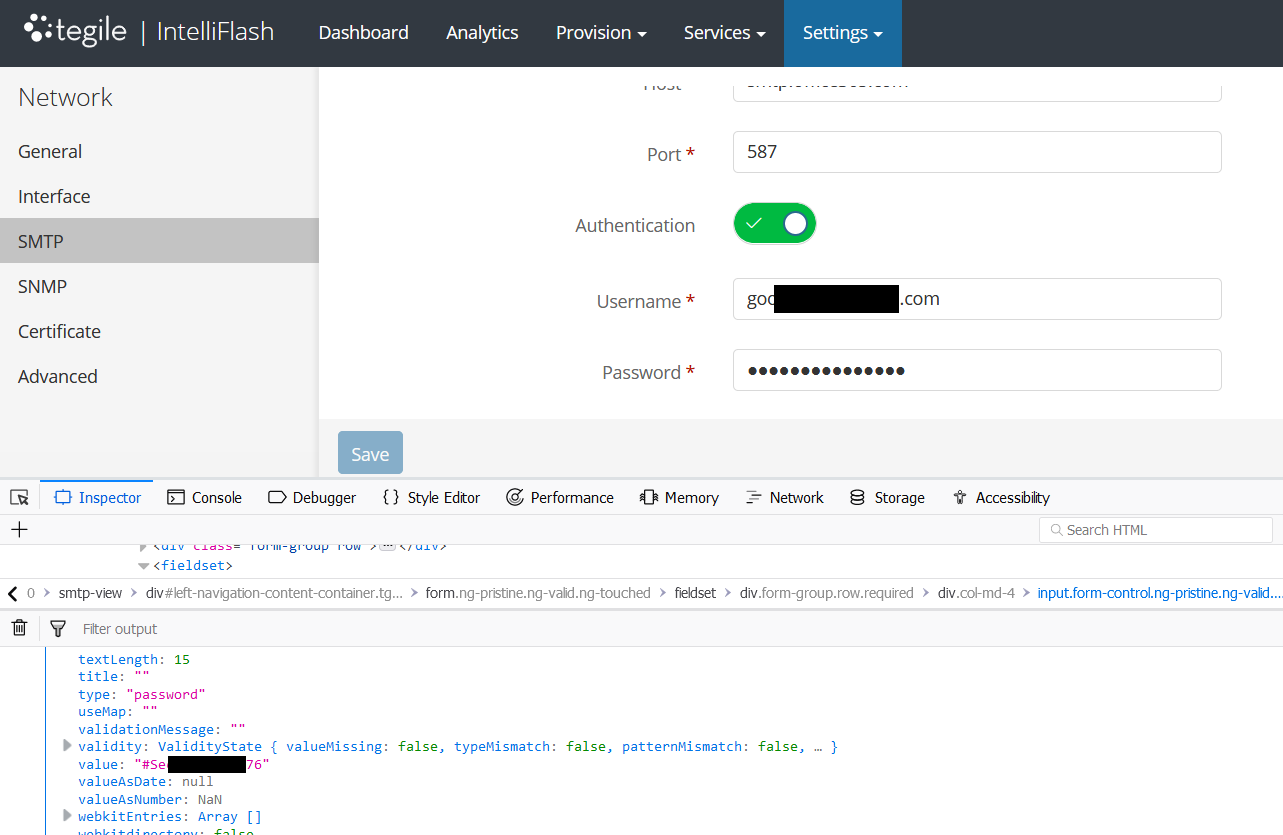The width and height of the screenshot is (1283, 835).
Task: Activate the element picker icon
Action: click(x=19, y=497)
